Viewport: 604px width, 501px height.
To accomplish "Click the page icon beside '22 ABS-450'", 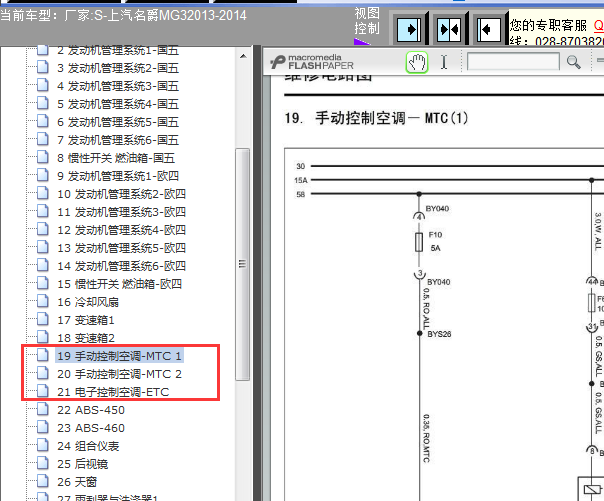I will (x=42, y=409).
